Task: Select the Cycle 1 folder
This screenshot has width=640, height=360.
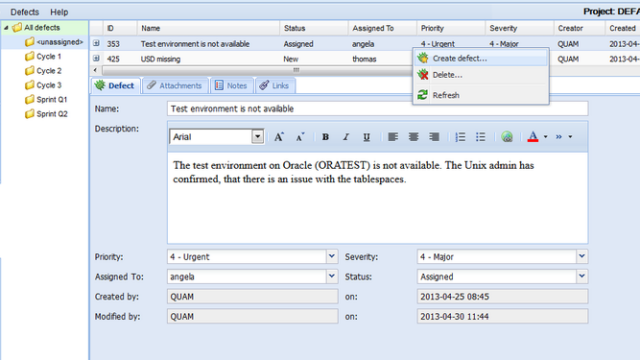Action: coord(43,56)
